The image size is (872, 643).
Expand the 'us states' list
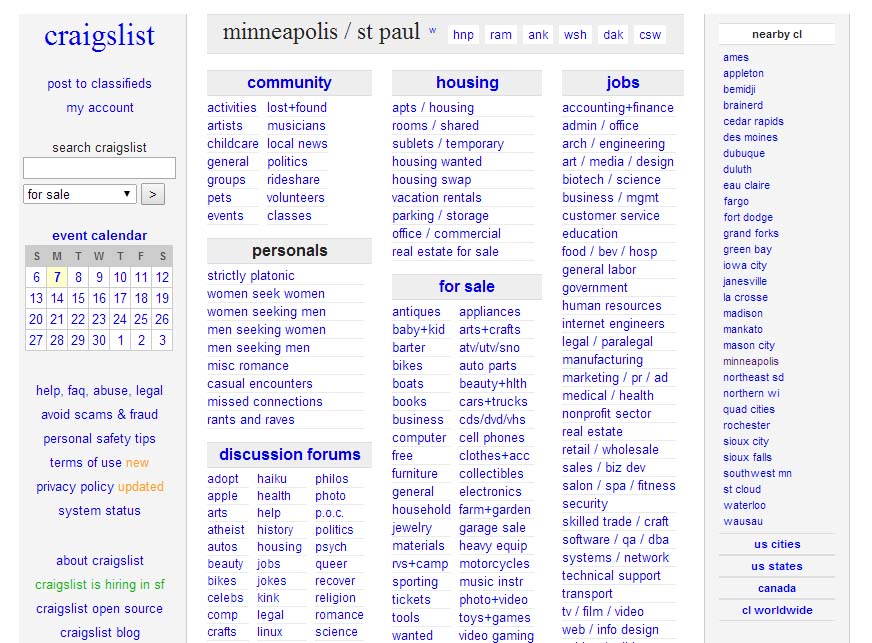tap(777, 566)
